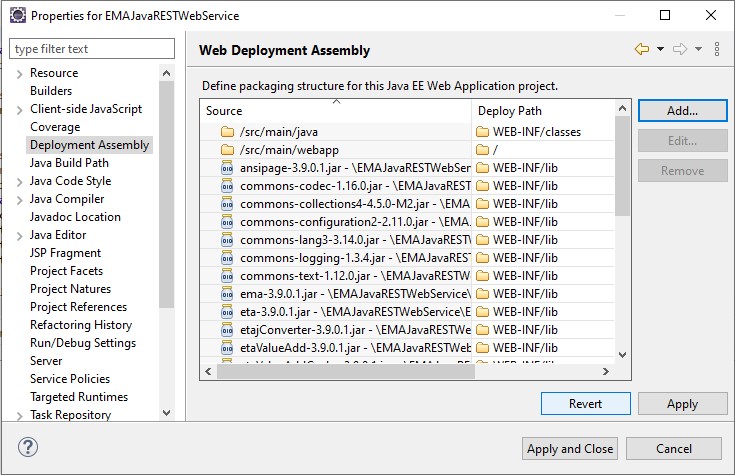
Task: Open back history dropdown arrow
Action: point(660,49)
